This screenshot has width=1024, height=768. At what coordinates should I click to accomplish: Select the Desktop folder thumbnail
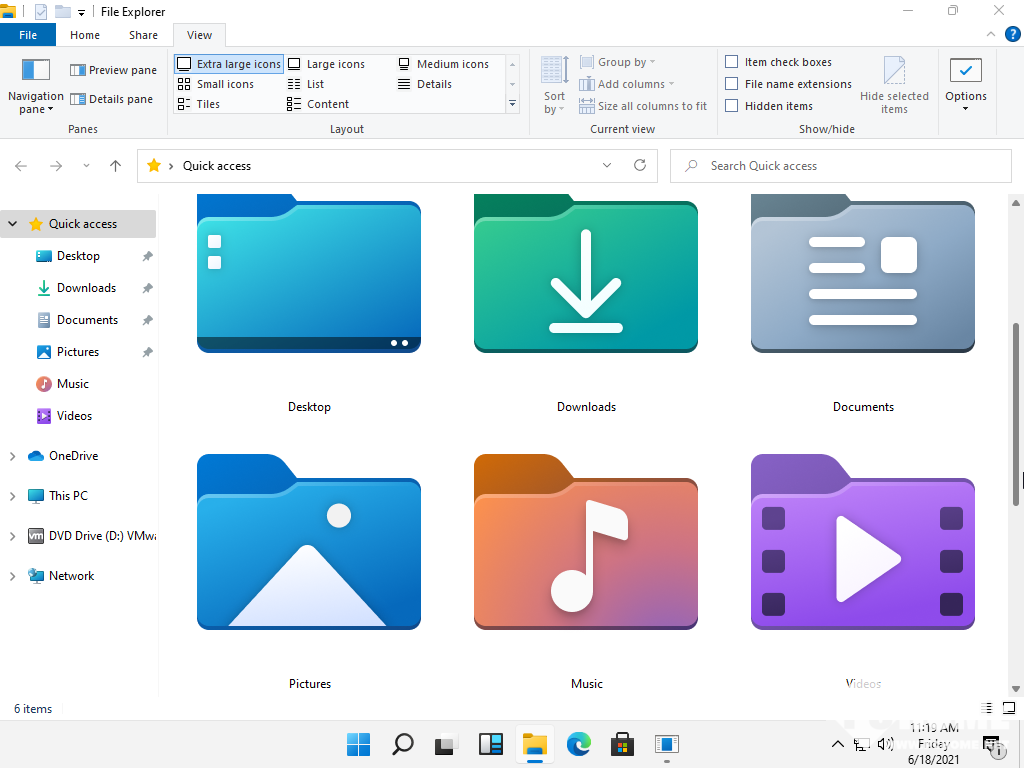309,274
